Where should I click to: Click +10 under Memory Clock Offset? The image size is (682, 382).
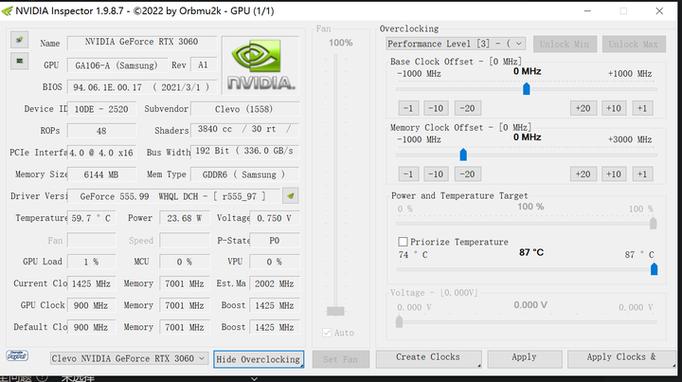(614, 174)
